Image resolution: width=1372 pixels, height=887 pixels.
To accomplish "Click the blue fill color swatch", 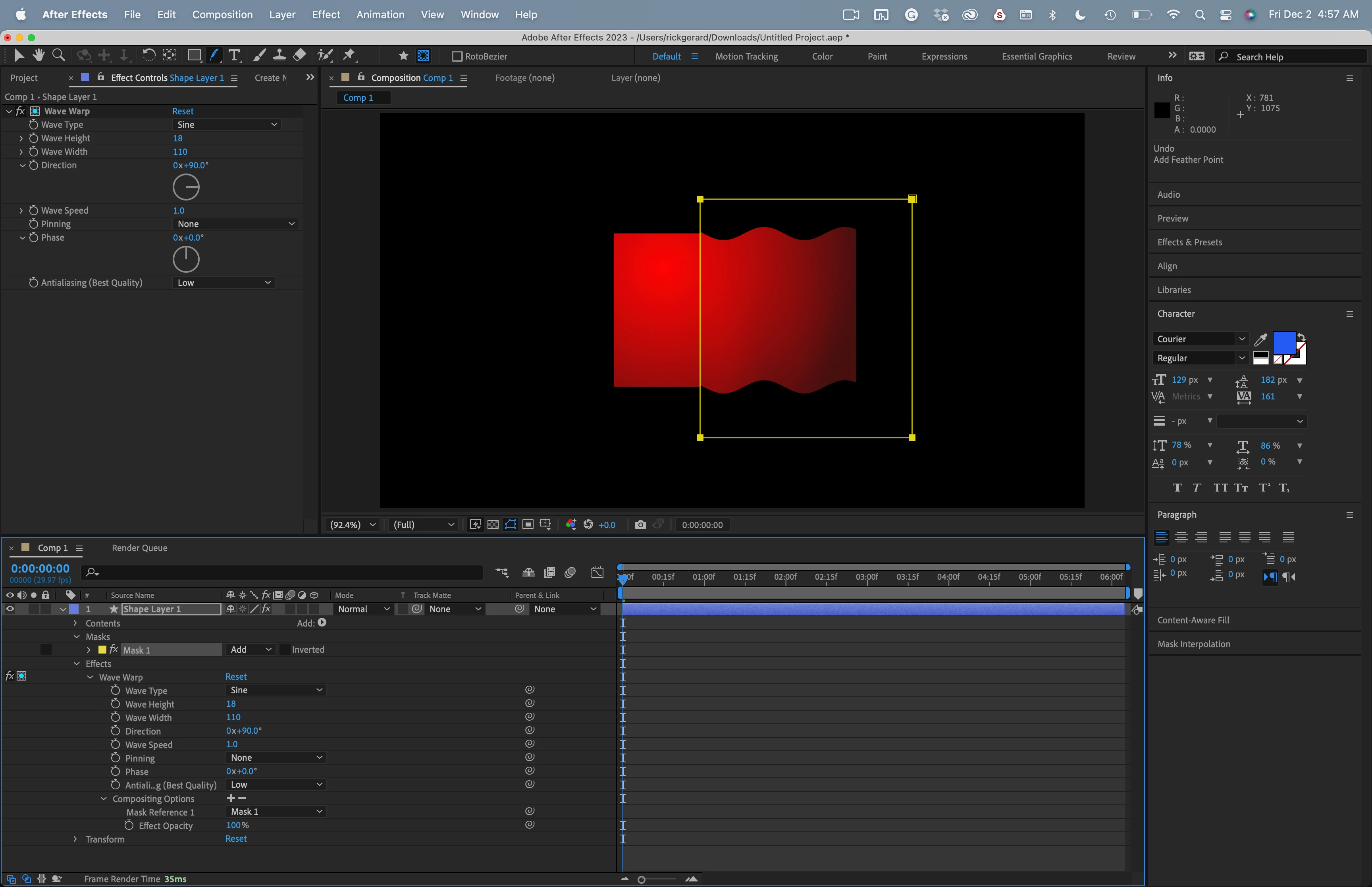I will 1283,343.
